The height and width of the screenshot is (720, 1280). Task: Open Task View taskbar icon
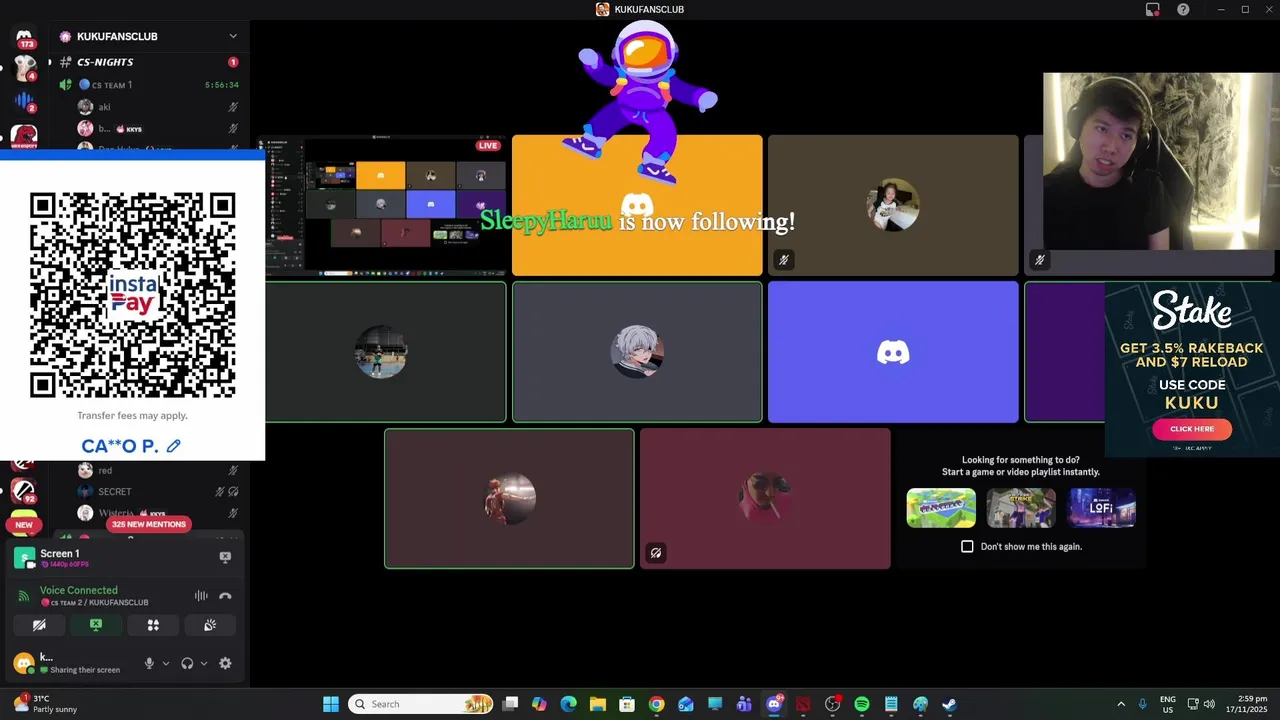(510, 704)
